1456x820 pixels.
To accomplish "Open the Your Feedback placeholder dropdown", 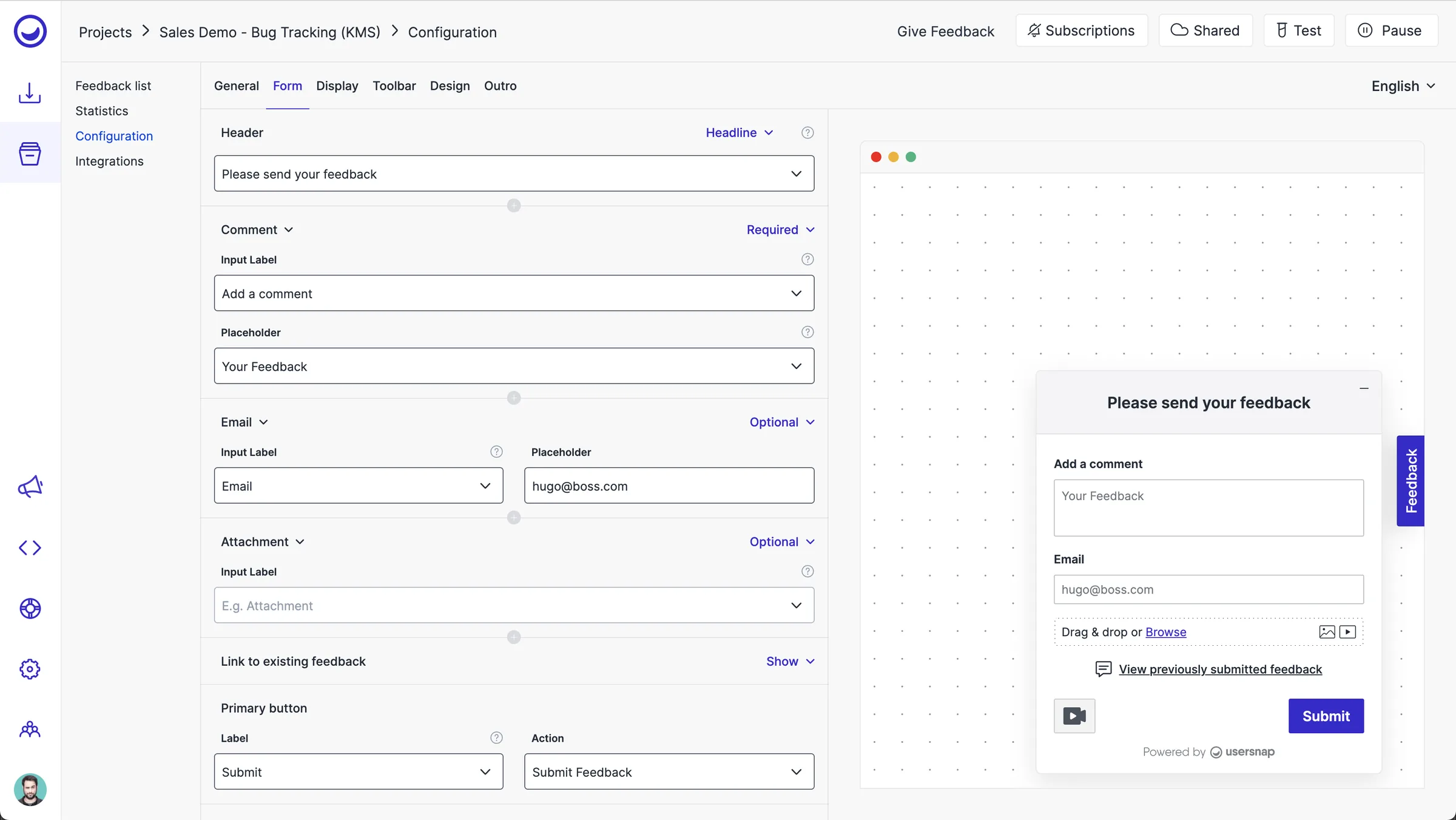I will click(514, 366).
